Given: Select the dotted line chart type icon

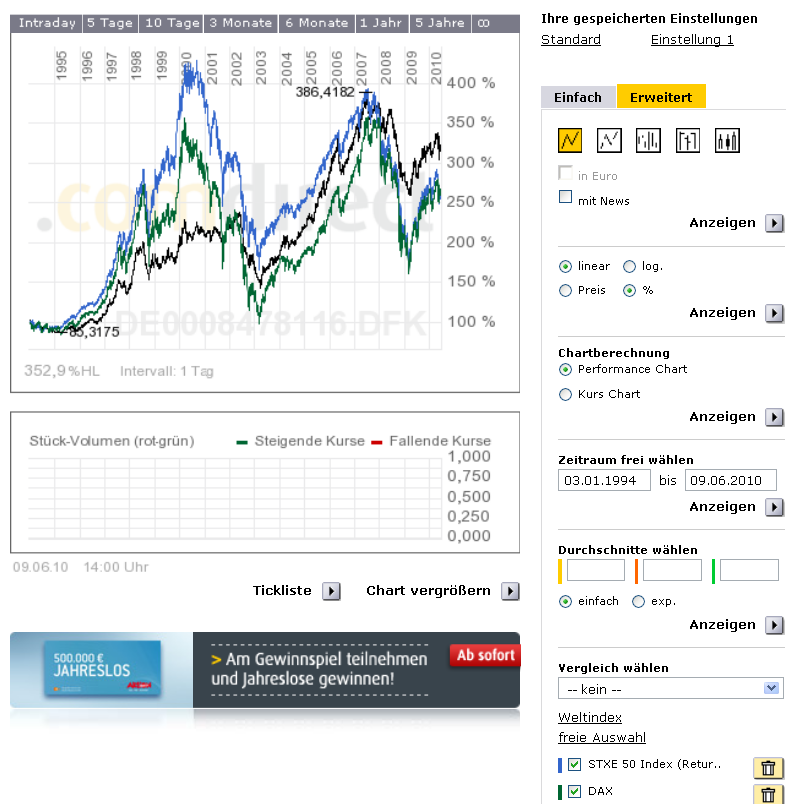Looking at the screenshot, I should [x=609, y=140].
